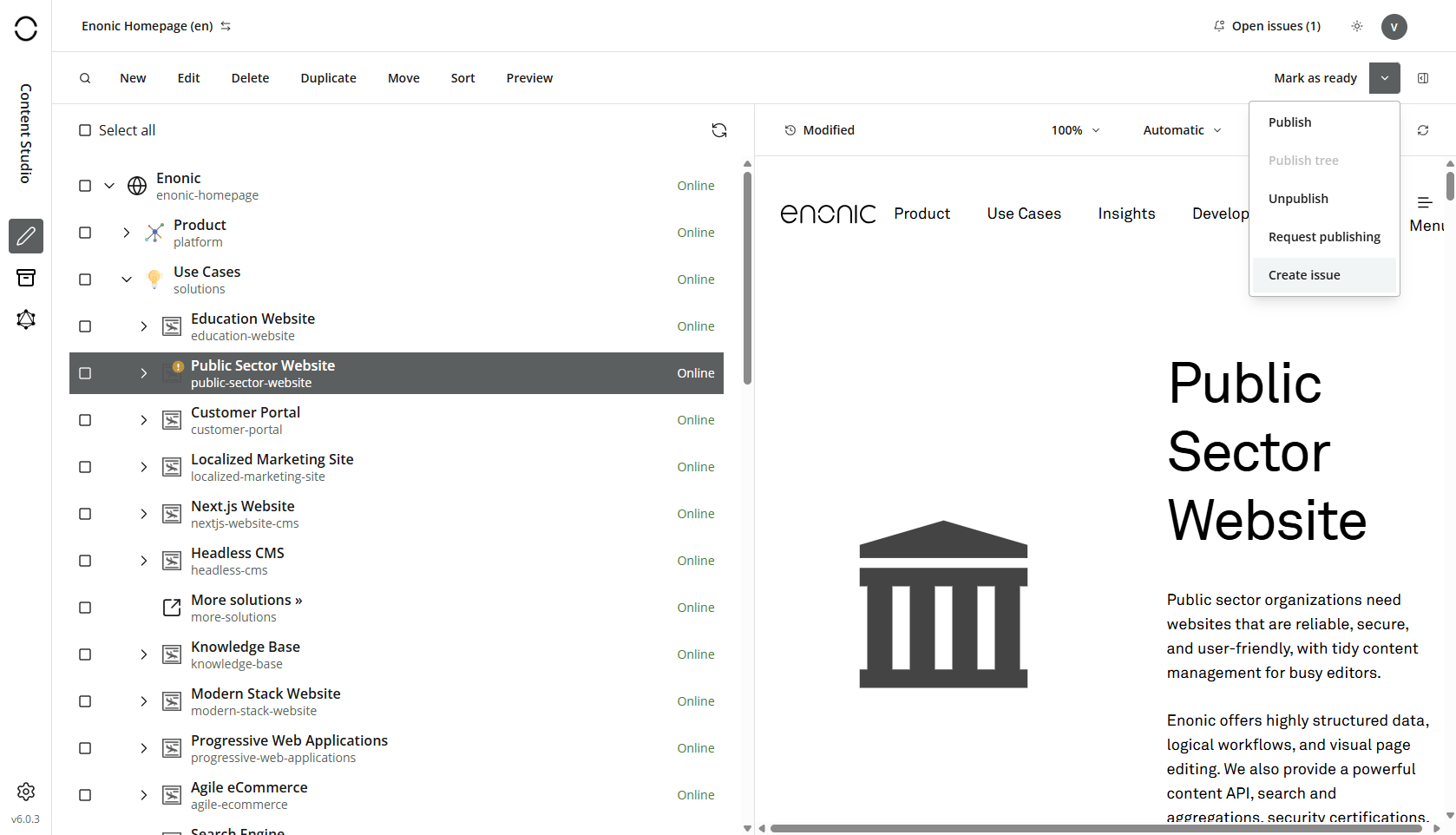Click the warning badge on Public Sector Website

178,366
